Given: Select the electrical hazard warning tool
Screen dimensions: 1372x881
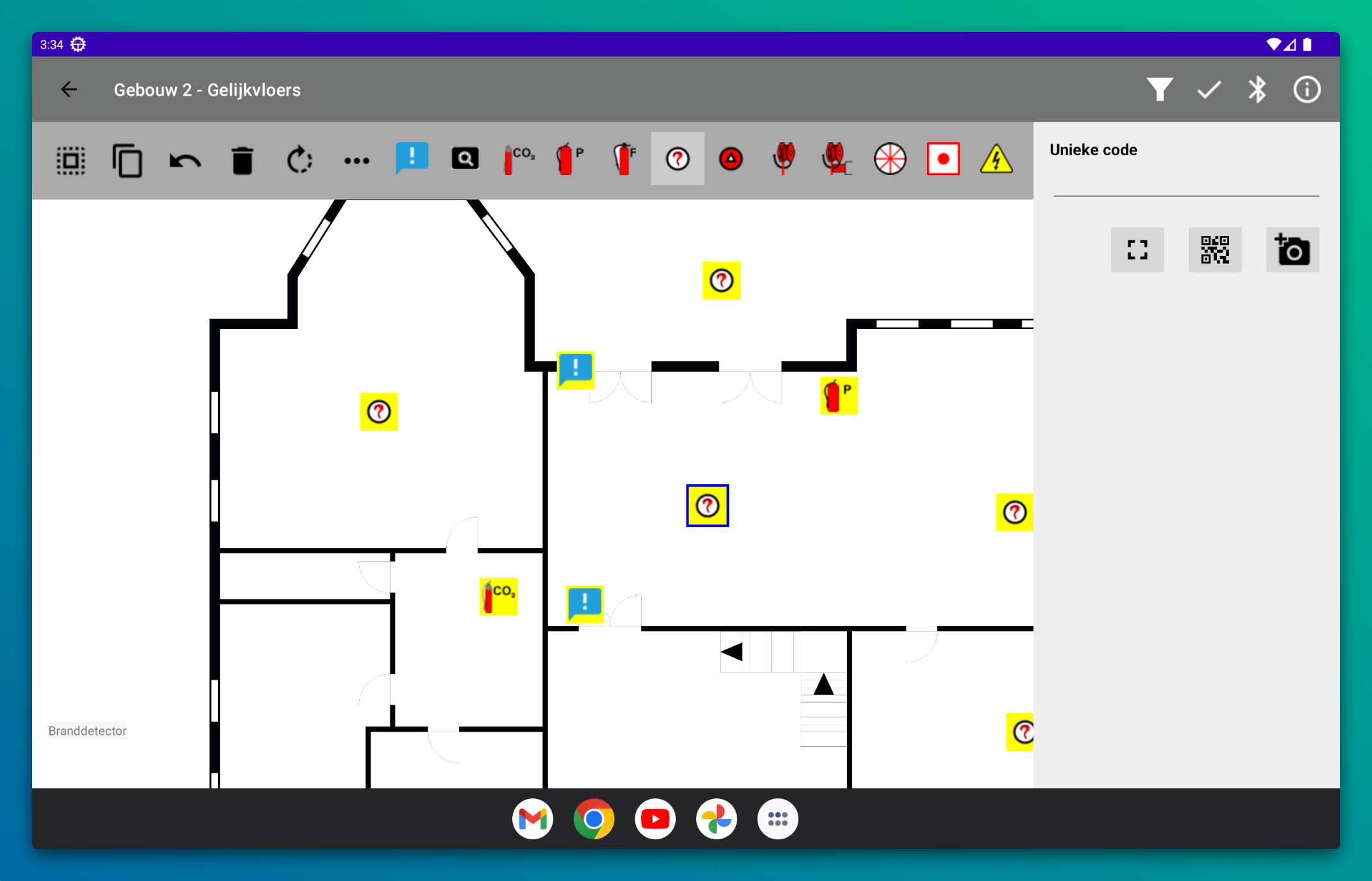Looking at the screenshot, I should [x=996, y=159].
